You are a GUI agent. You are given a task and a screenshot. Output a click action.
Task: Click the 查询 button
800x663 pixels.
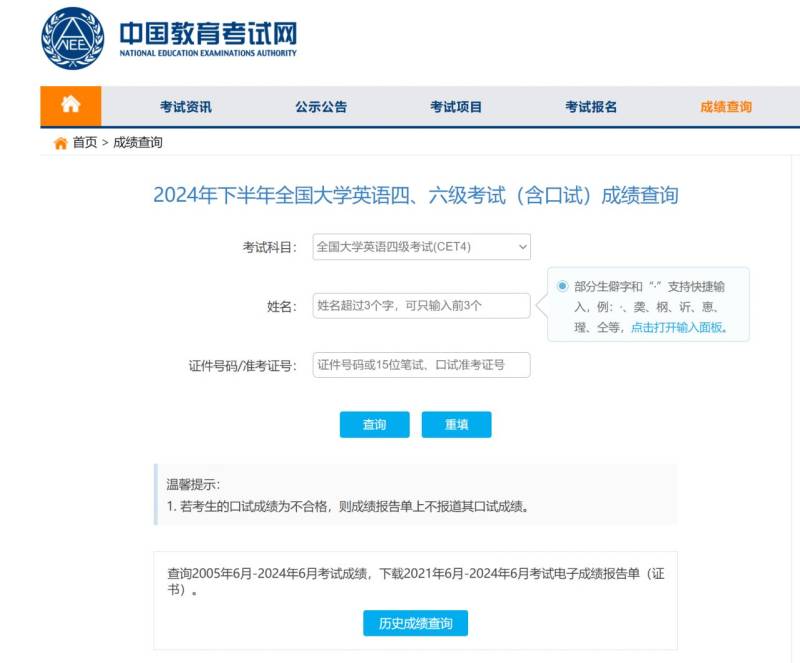(x=374, y=425)
